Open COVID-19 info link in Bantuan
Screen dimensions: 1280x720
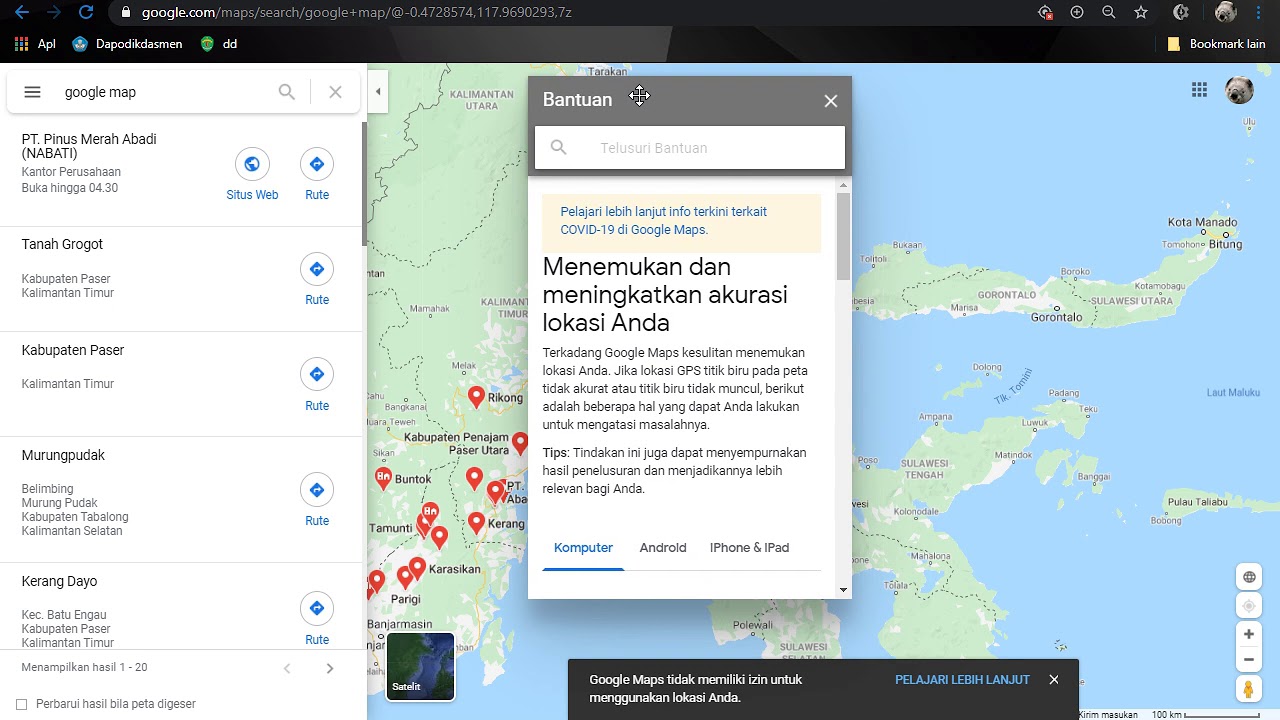click(x=664, y=221)
